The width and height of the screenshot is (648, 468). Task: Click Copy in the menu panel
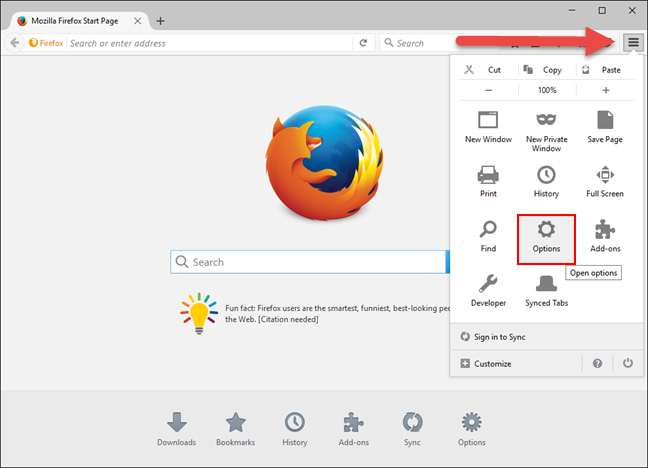[x=547, y=70]
